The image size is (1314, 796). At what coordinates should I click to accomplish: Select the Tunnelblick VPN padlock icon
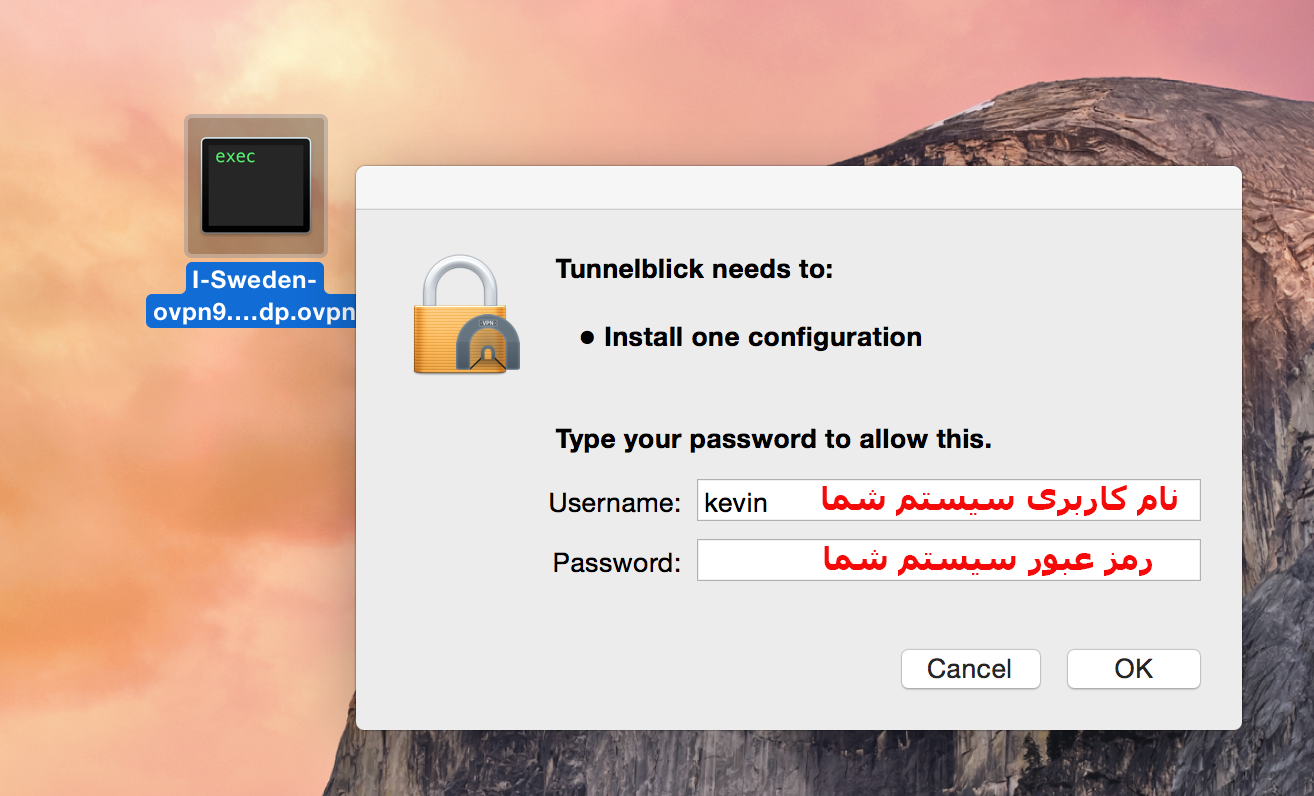coord(465,315)
